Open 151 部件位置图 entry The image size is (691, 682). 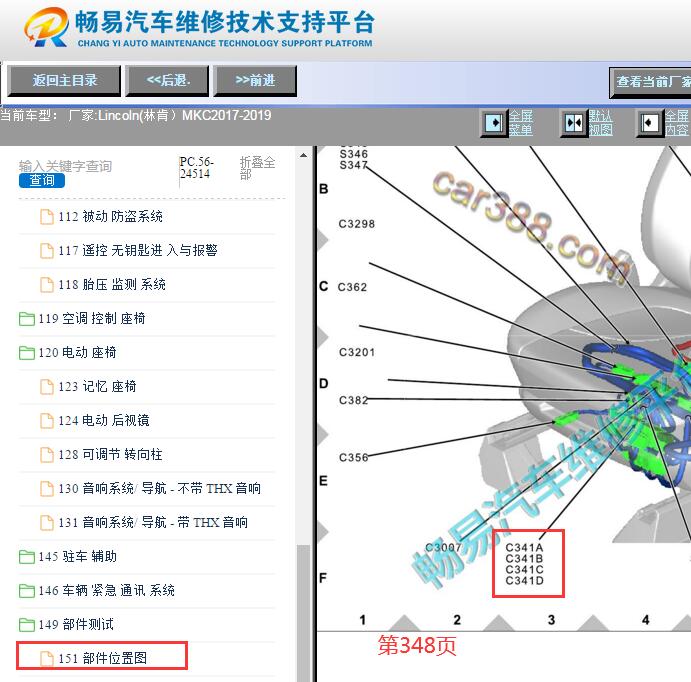point(103,659)
